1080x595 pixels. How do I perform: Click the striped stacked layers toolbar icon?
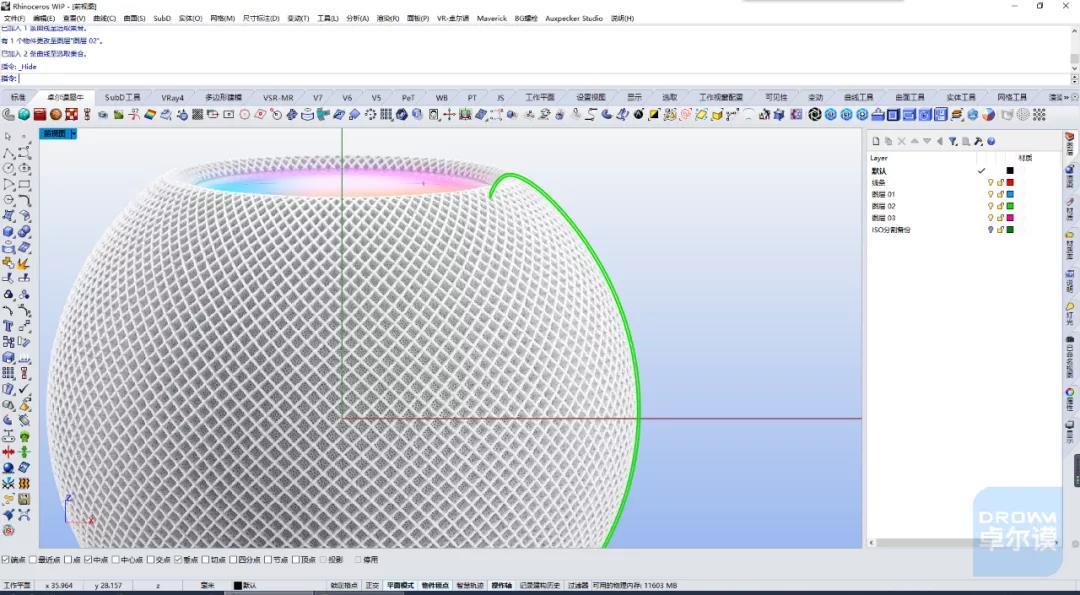(957, 114)
